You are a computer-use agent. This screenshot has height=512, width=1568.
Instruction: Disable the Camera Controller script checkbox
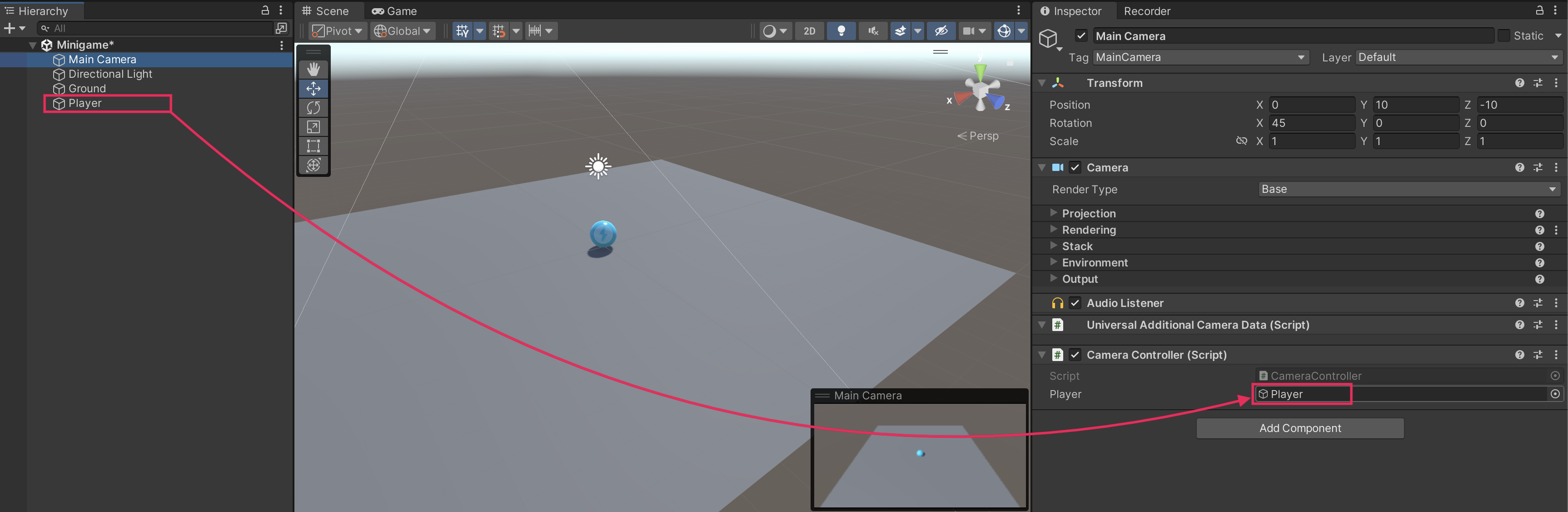click(x=1075, y=355)
